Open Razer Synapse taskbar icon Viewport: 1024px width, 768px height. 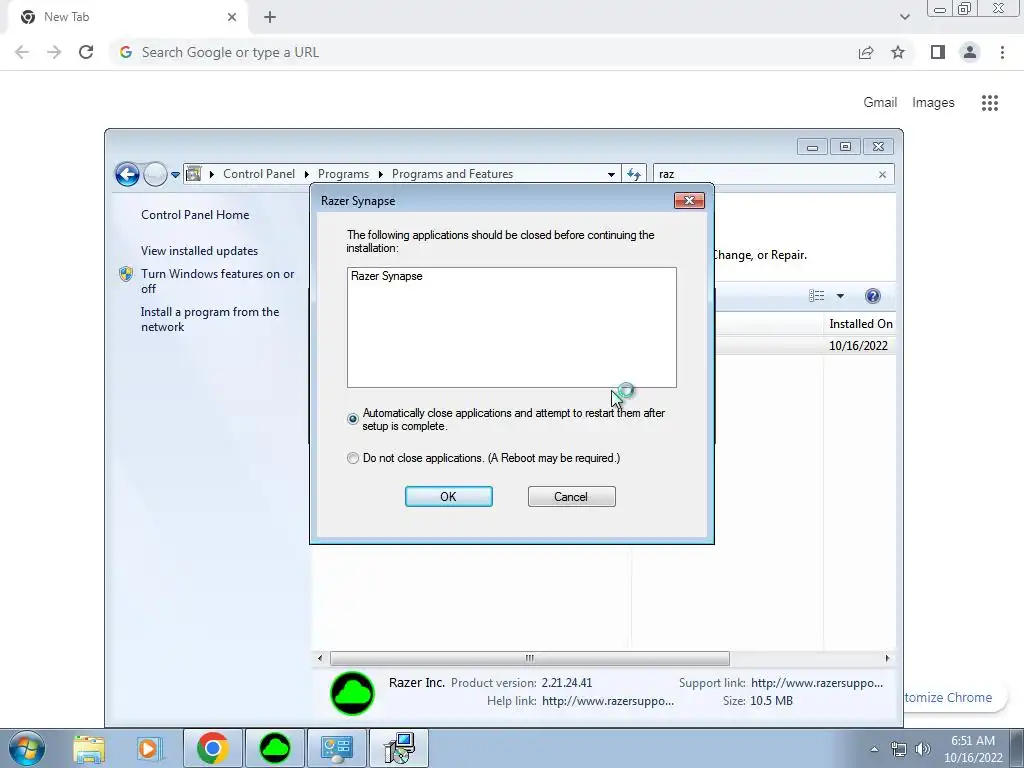275,748
